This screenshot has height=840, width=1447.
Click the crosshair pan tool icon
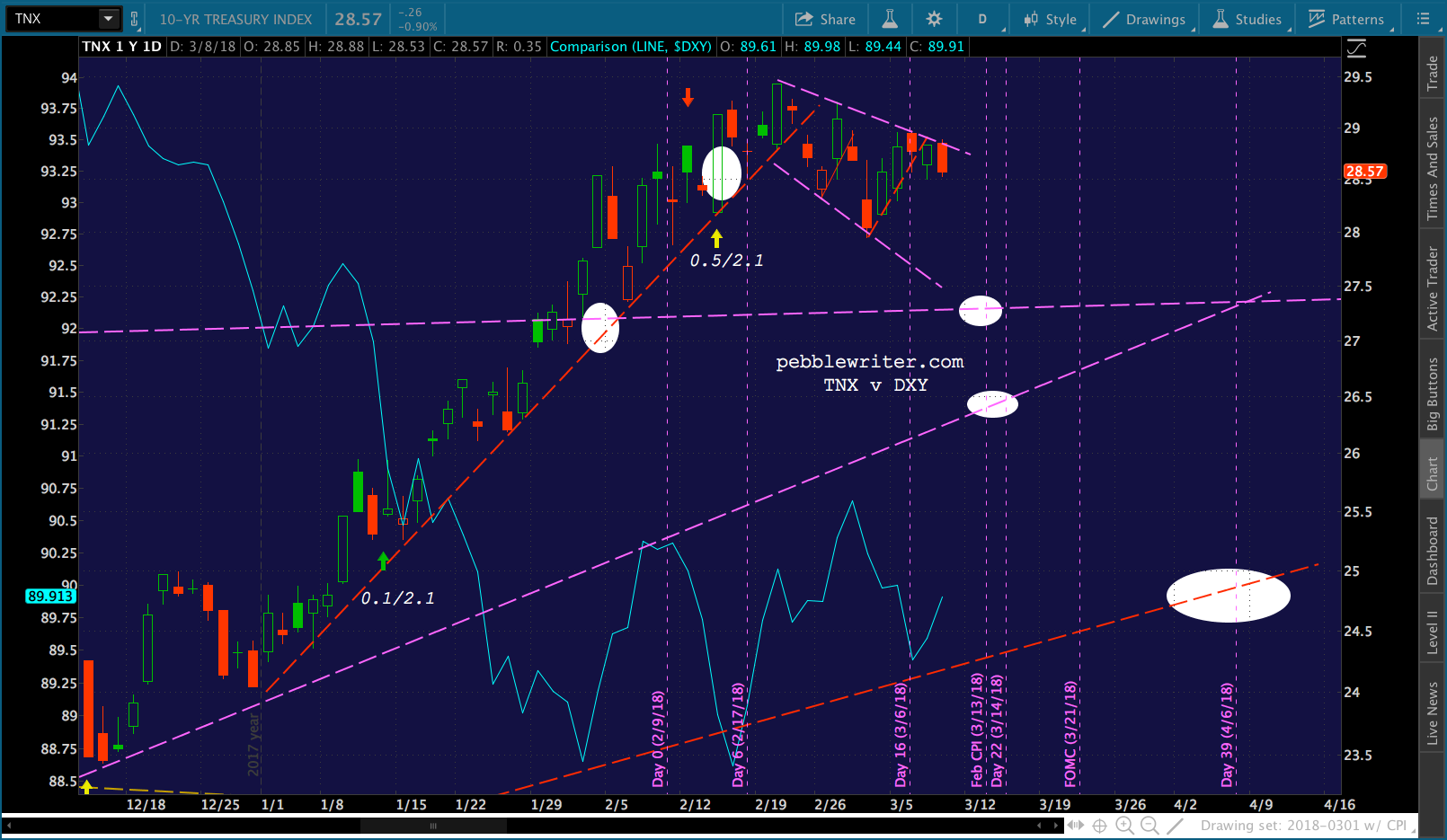point(1099,825)
